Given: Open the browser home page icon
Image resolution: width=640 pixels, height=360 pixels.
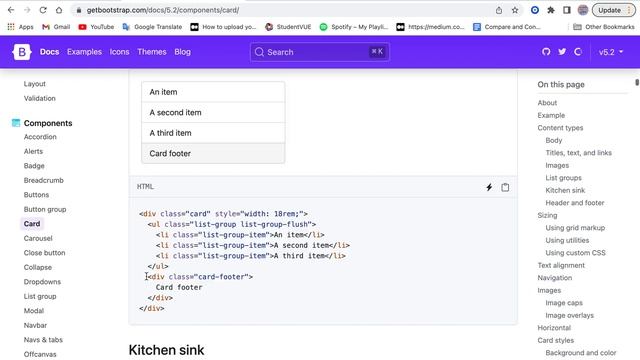Looking at the screenshot, I should pos(59,10).
